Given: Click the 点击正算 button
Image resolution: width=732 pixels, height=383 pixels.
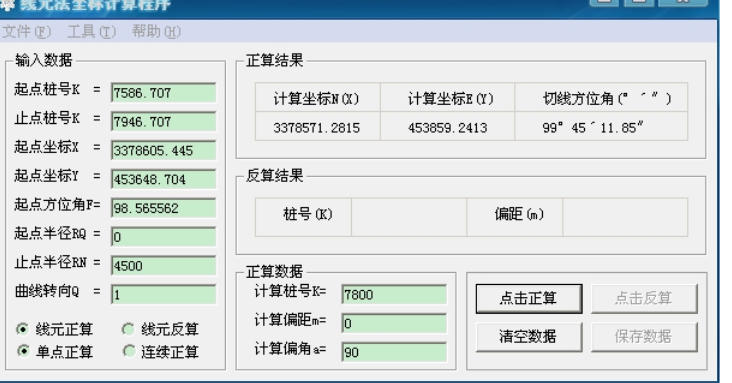Looking at the screenshot, I should 529,298.
